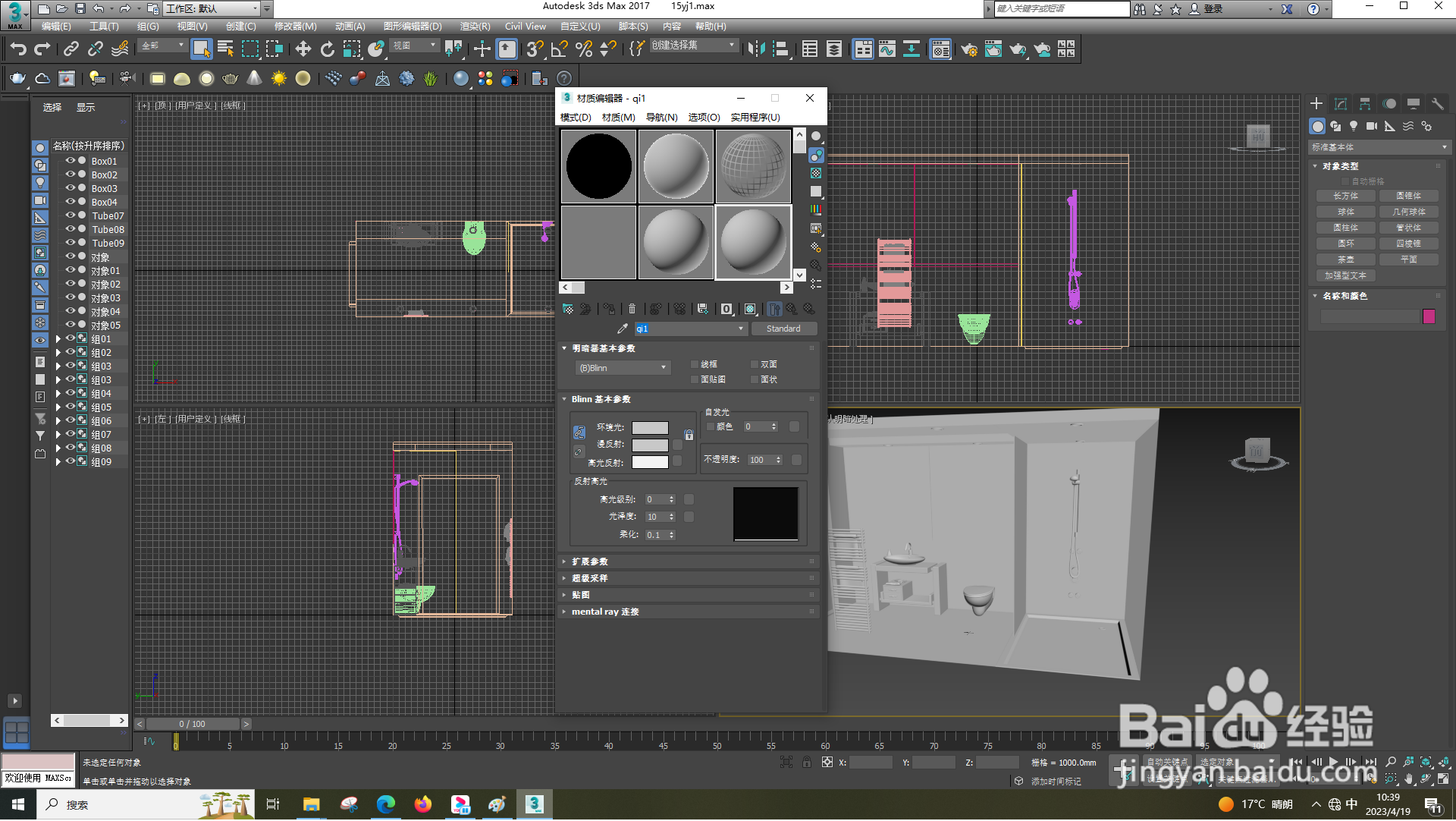Open Firefox from the Windows taskbar

tap(422, 804)
